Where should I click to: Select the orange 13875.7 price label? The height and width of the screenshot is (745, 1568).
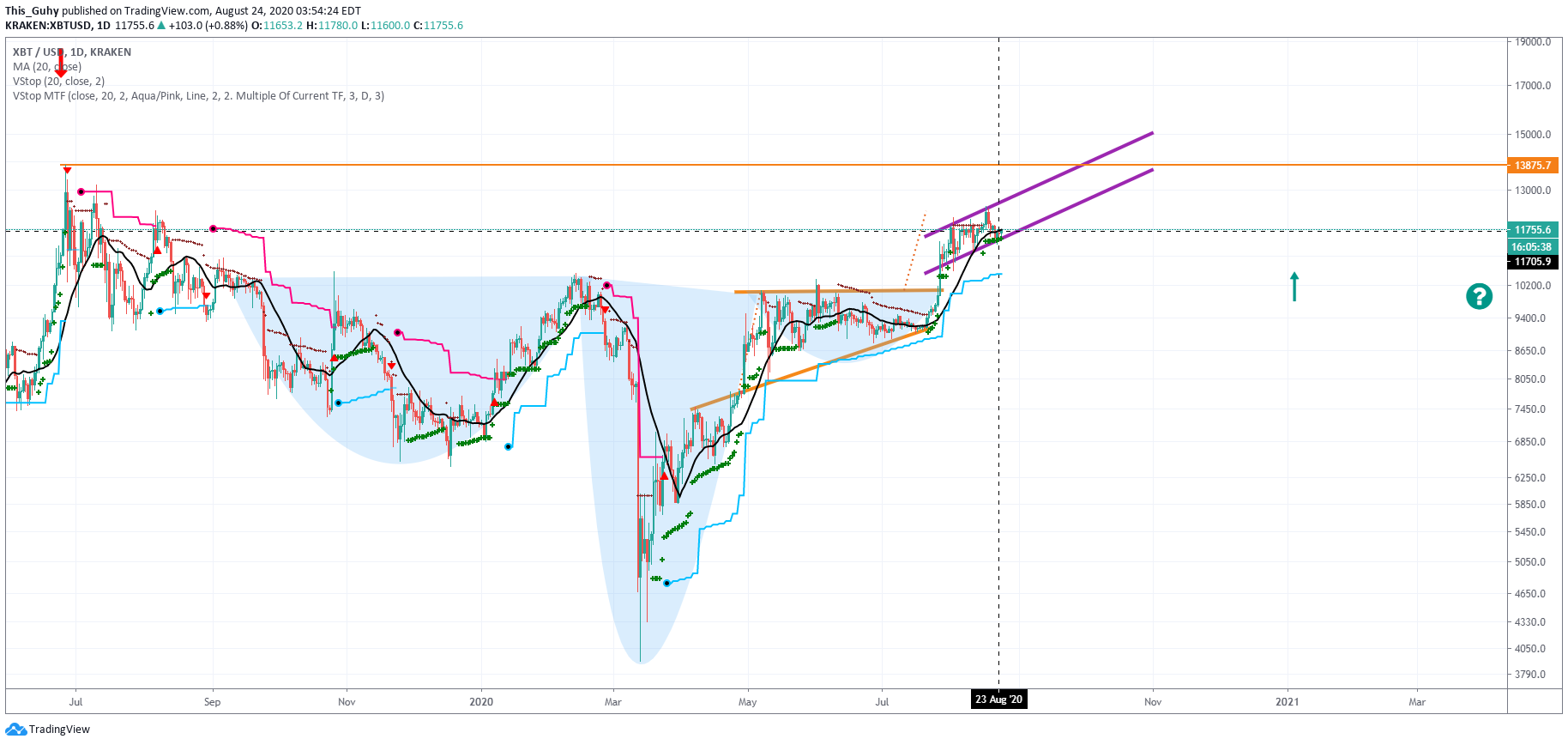1532,165
